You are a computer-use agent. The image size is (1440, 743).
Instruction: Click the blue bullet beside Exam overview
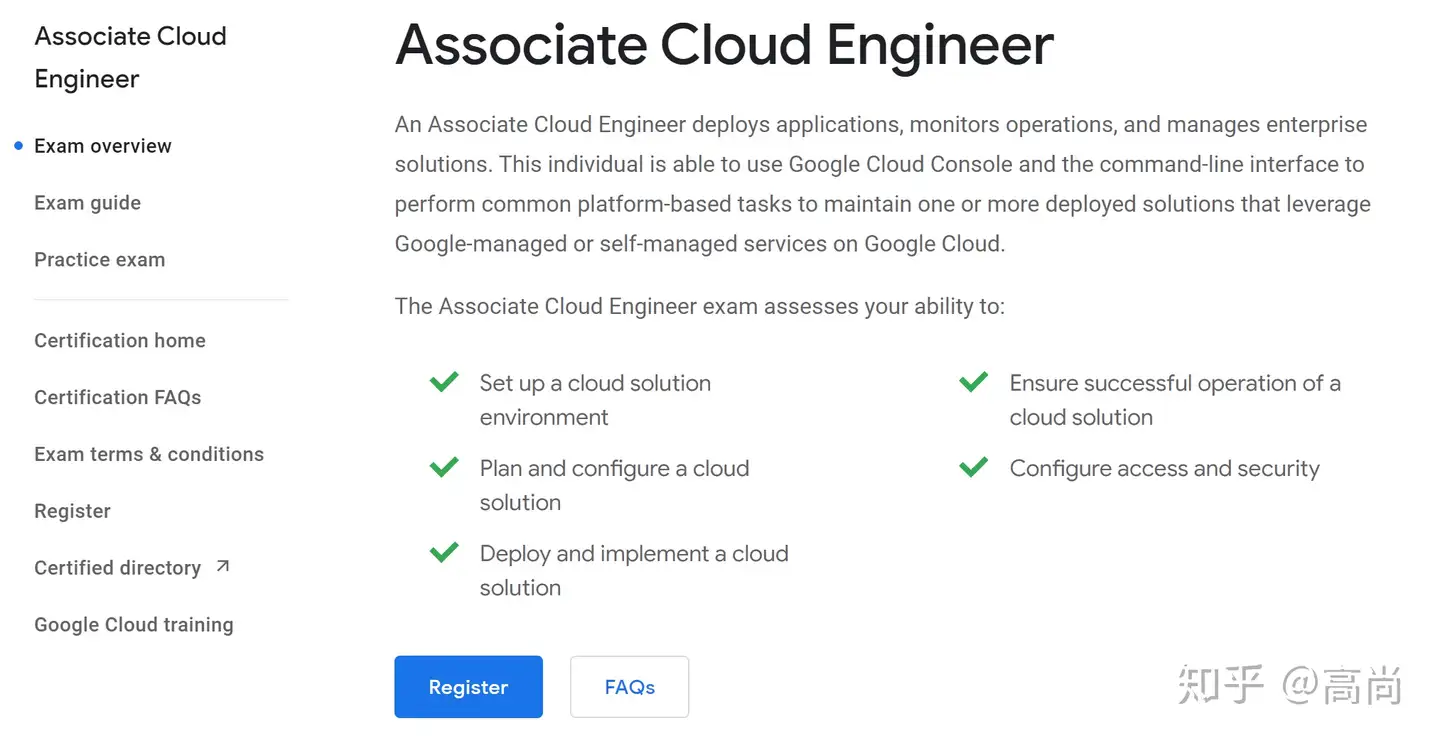[18, 146]
